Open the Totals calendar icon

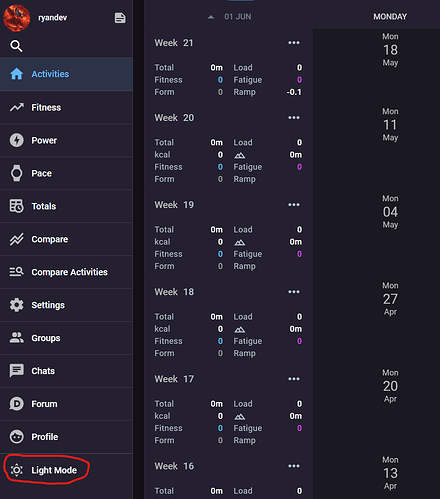pos(16,206)
